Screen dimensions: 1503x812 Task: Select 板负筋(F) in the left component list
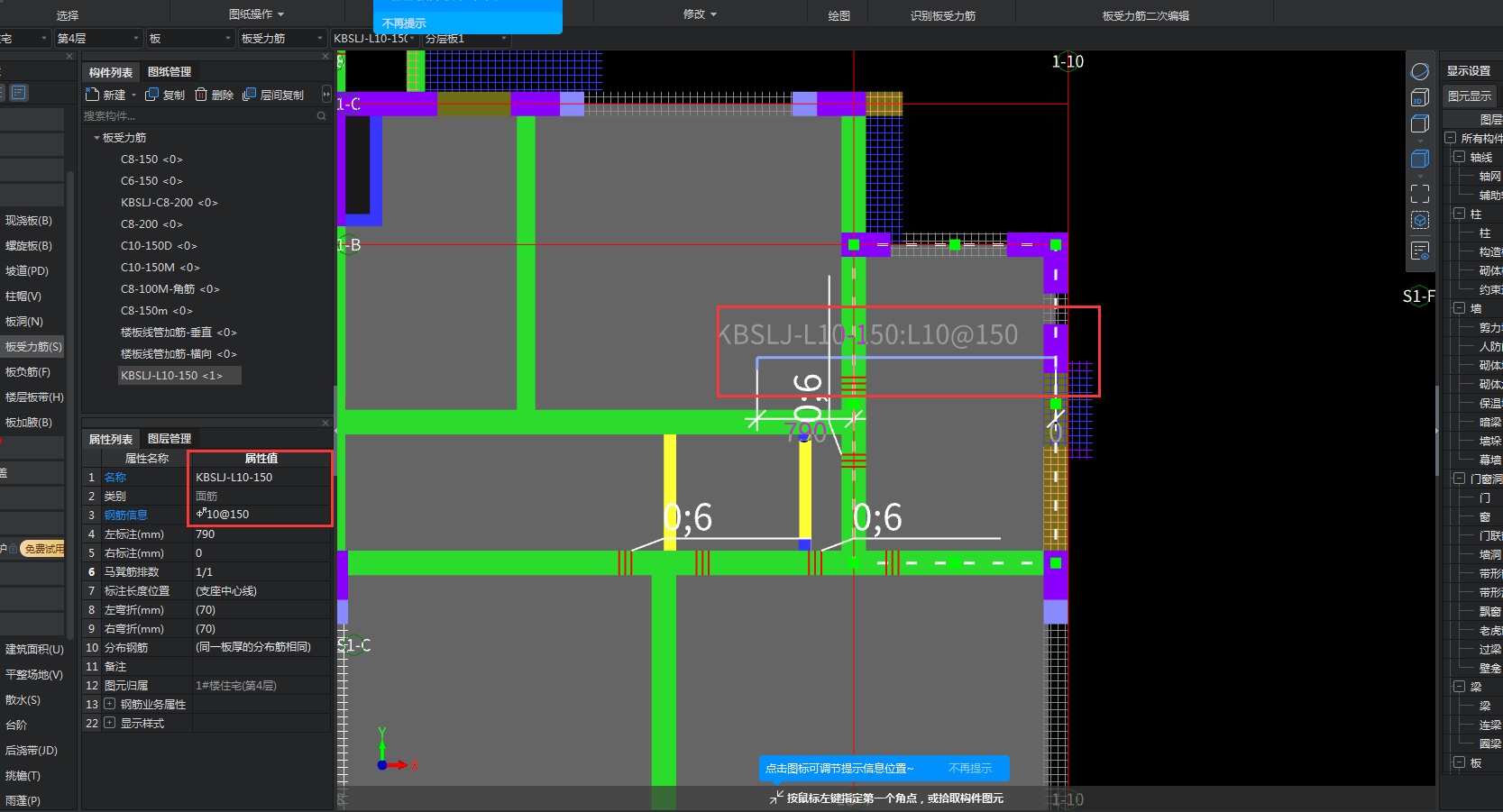(28, 371)
